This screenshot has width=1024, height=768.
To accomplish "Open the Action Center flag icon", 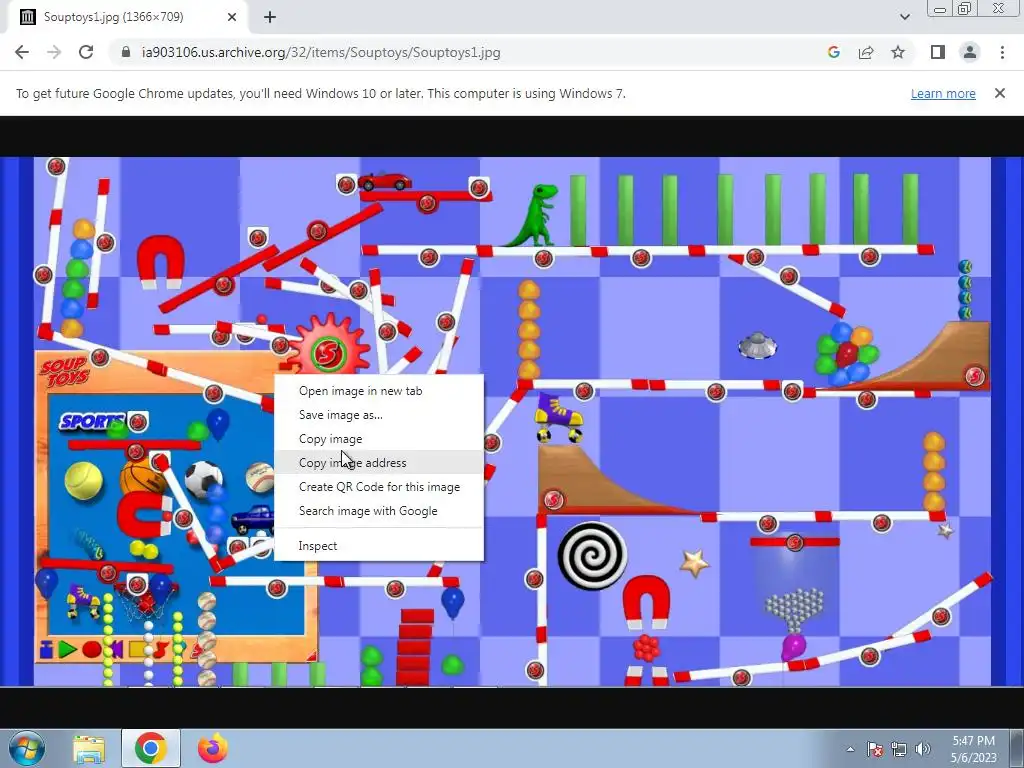I will pyautogui.click(x=875, y=749).
